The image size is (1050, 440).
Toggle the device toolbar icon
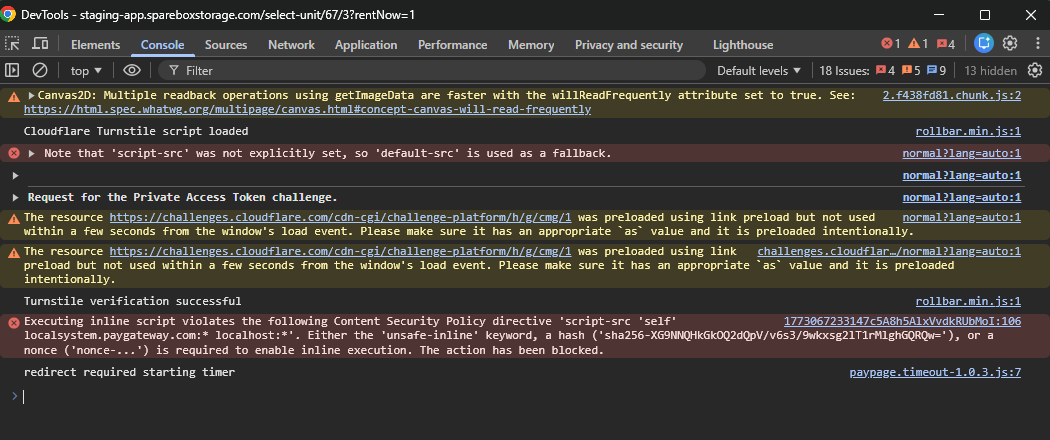[40, 44]
